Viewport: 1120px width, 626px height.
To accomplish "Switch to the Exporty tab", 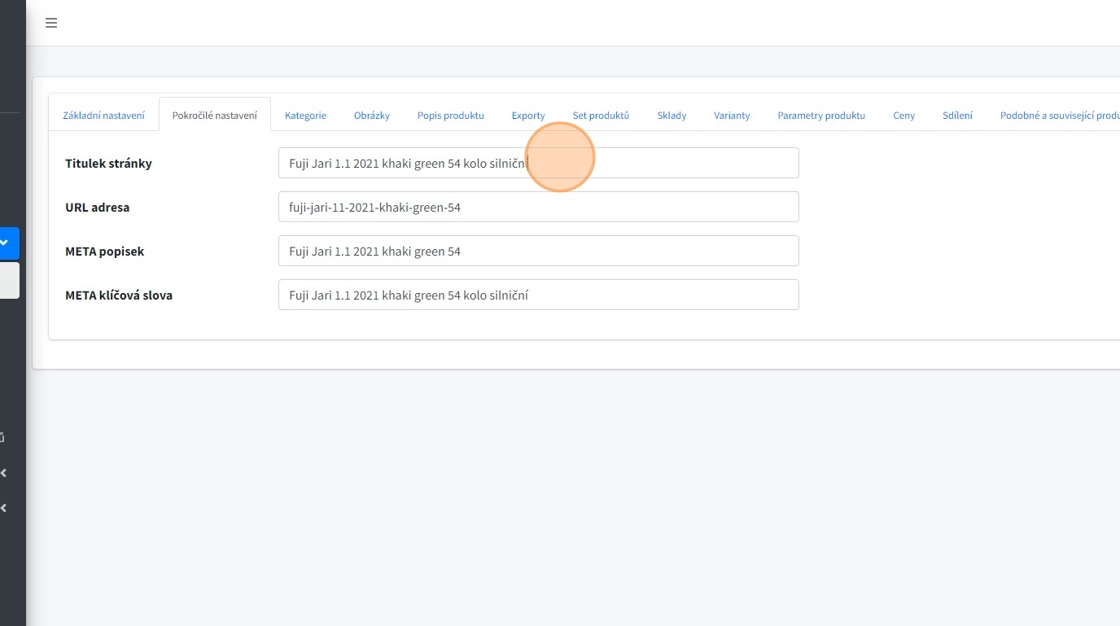I will coord(528,115).
